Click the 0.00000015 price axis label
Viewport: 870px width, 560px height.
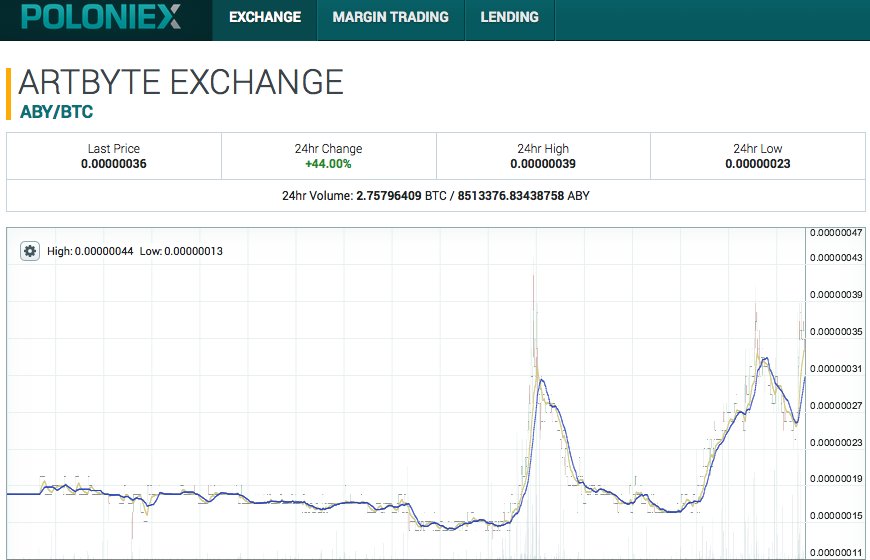point(836,516)
